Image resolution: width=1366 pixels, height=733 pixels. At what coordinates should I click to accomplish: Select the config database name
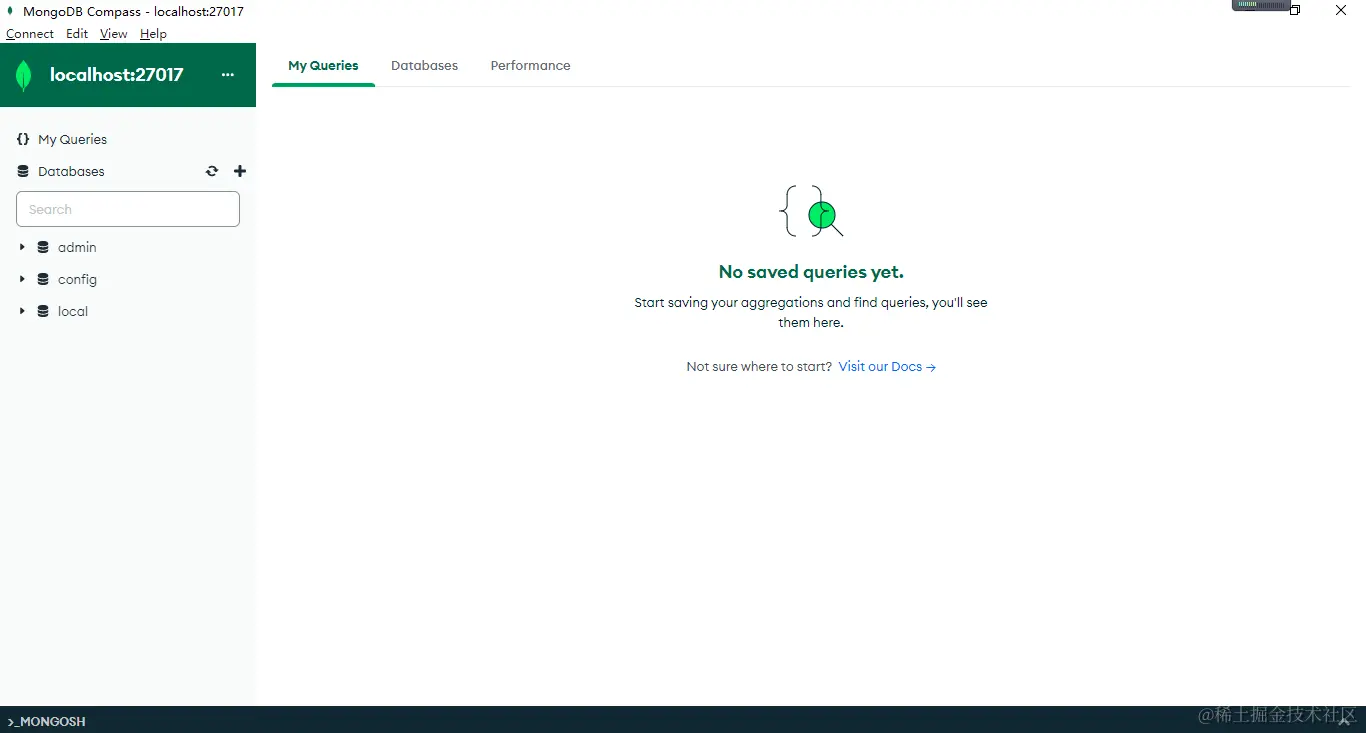(x=77, y=279)
